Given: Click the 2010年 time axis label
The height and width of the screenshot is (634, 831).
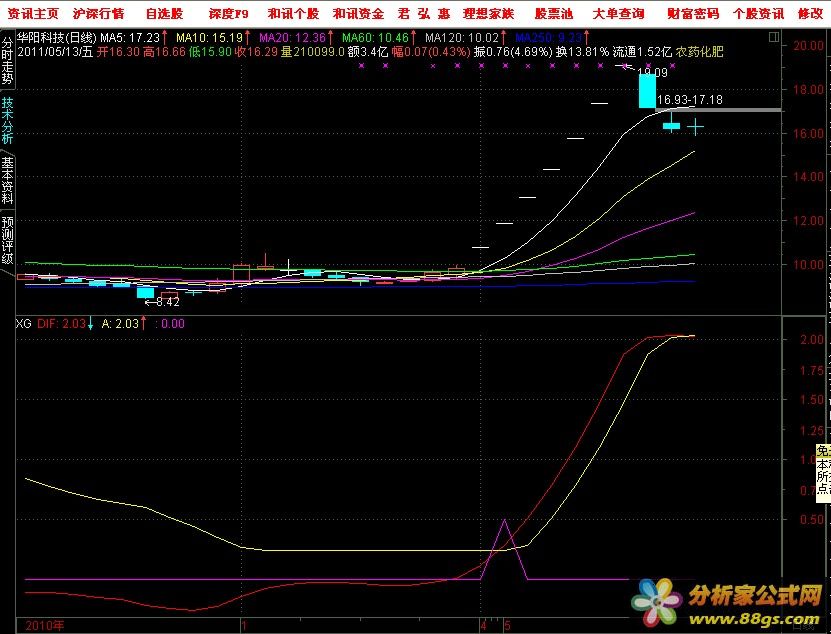Looking at the screenshot, I should click(45, 626).
